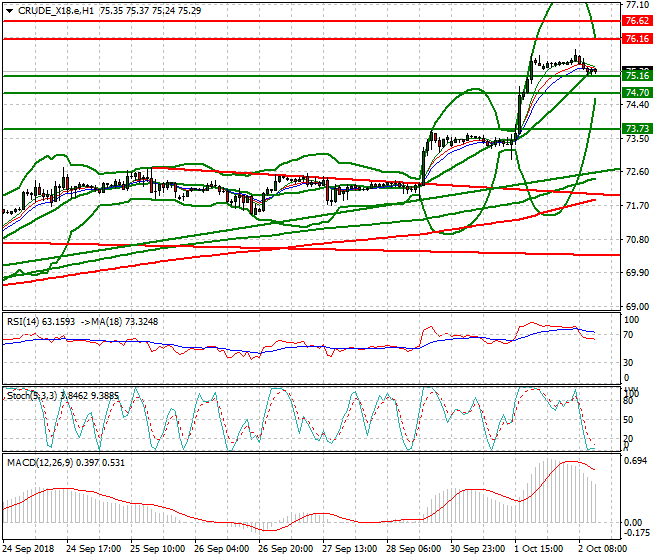Click the 69.90 price scale value

coord(637,273)
